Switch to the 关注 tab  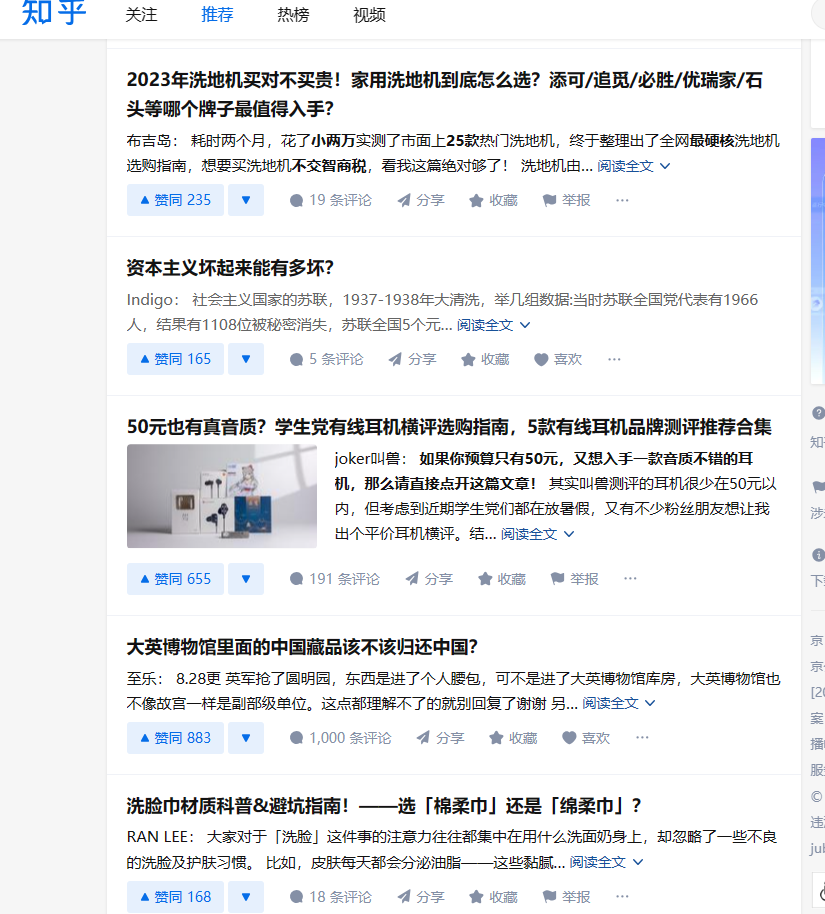[141, 15]
